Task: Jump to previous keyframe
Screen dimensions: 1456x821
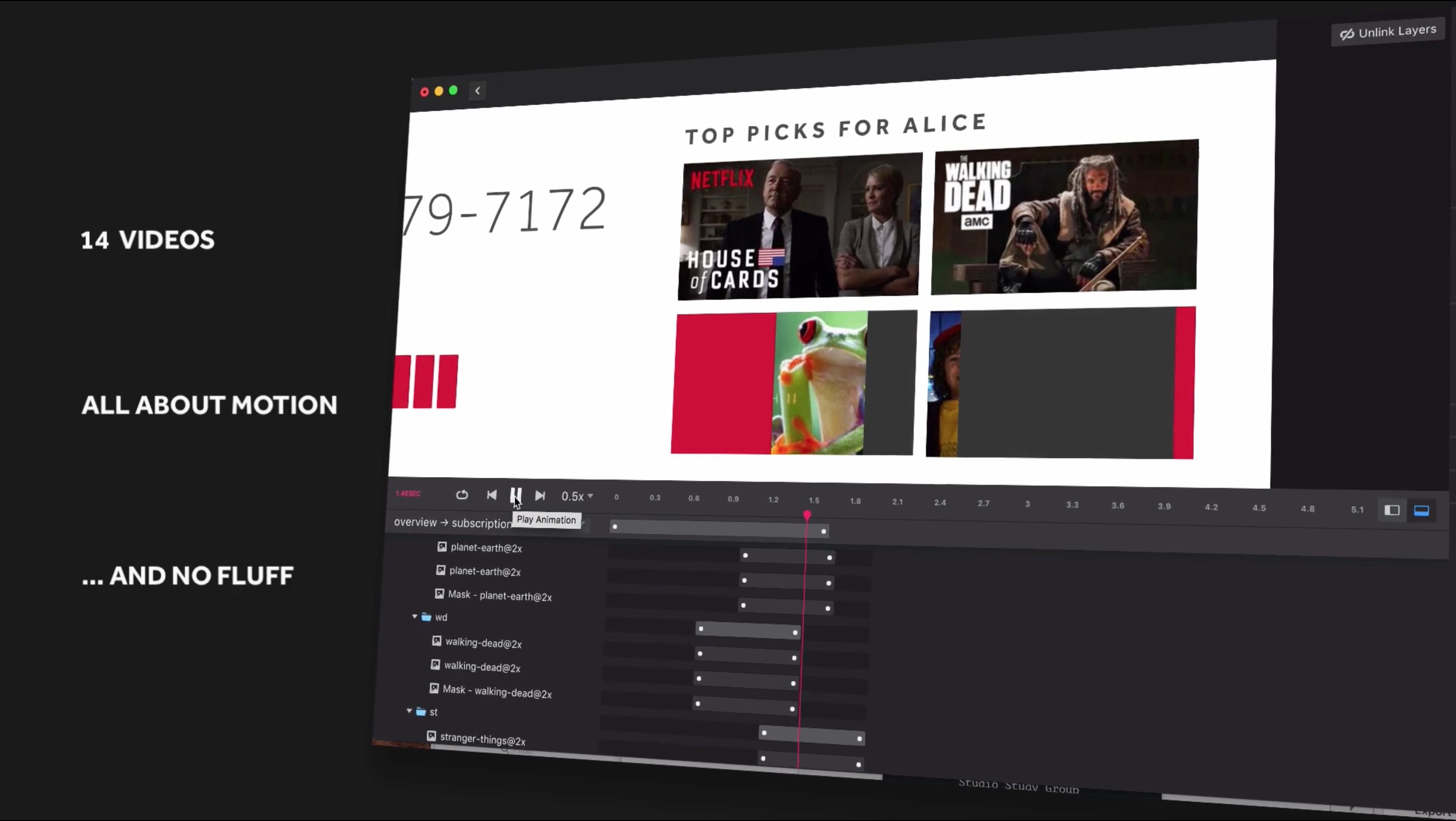Action: click(491, 495)
